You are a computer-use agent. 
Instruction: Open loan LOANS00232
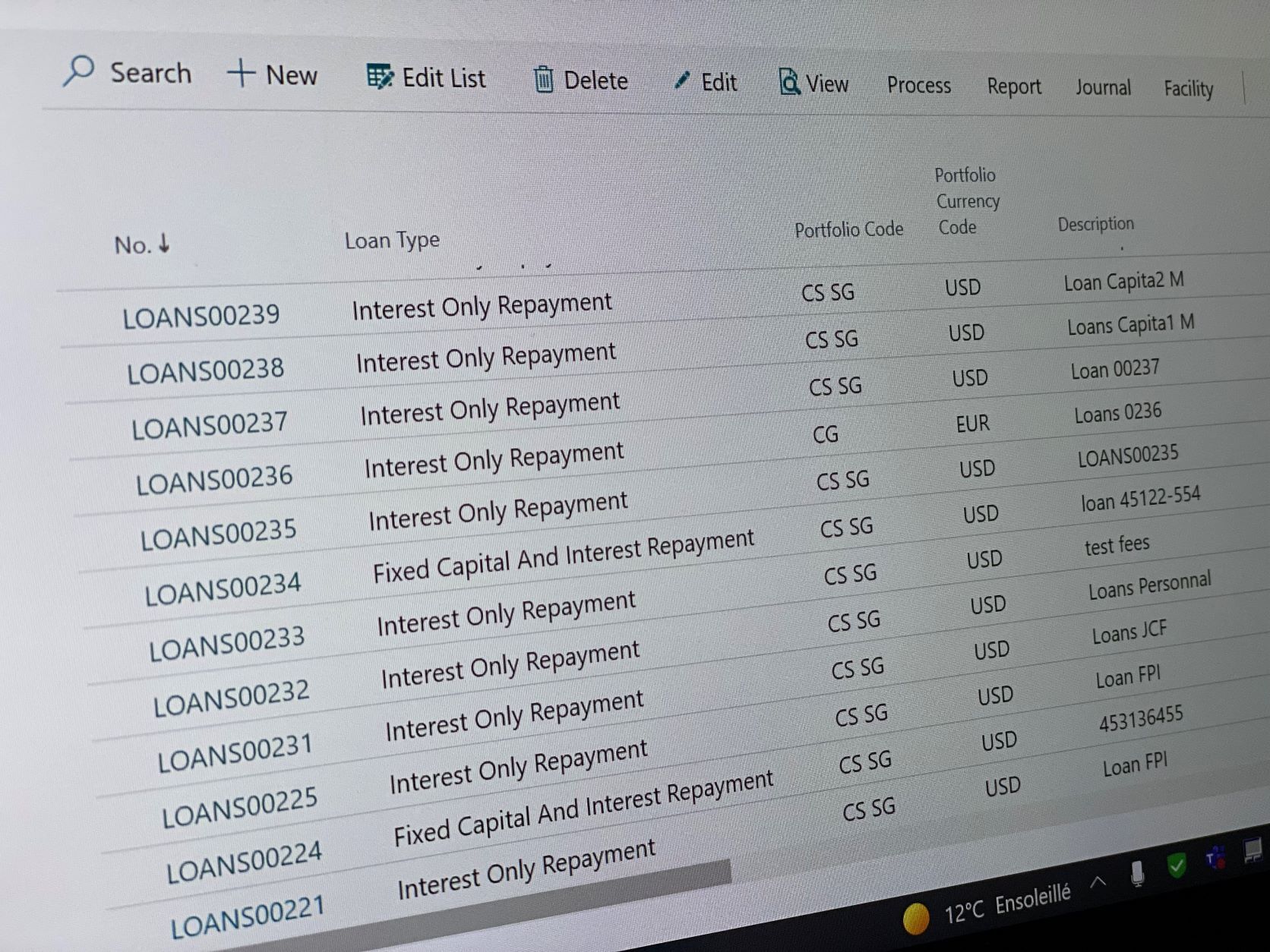coord(232,698)
